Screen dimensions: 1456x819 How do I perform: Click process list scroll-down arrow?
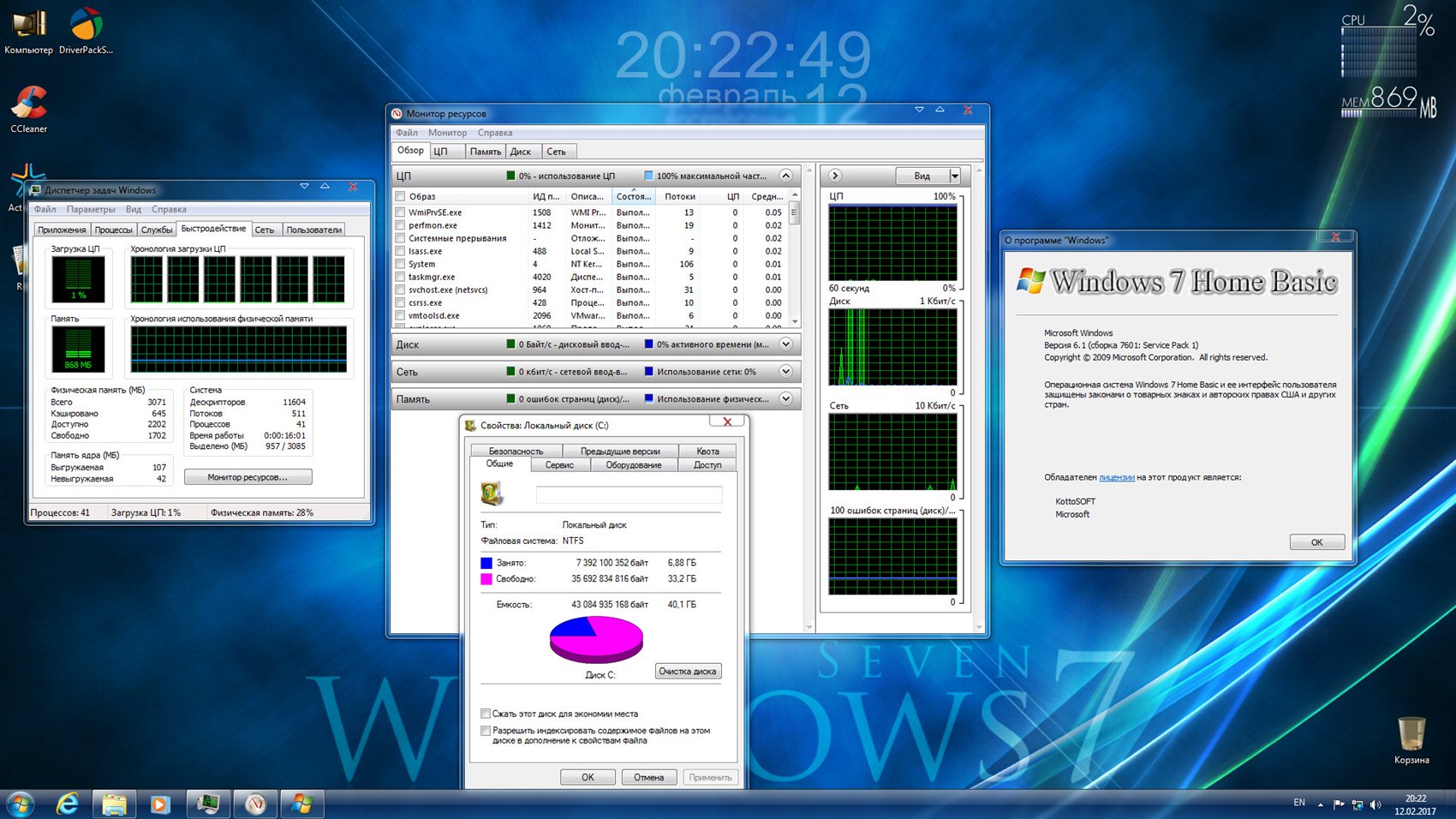(x=795, y=321)
